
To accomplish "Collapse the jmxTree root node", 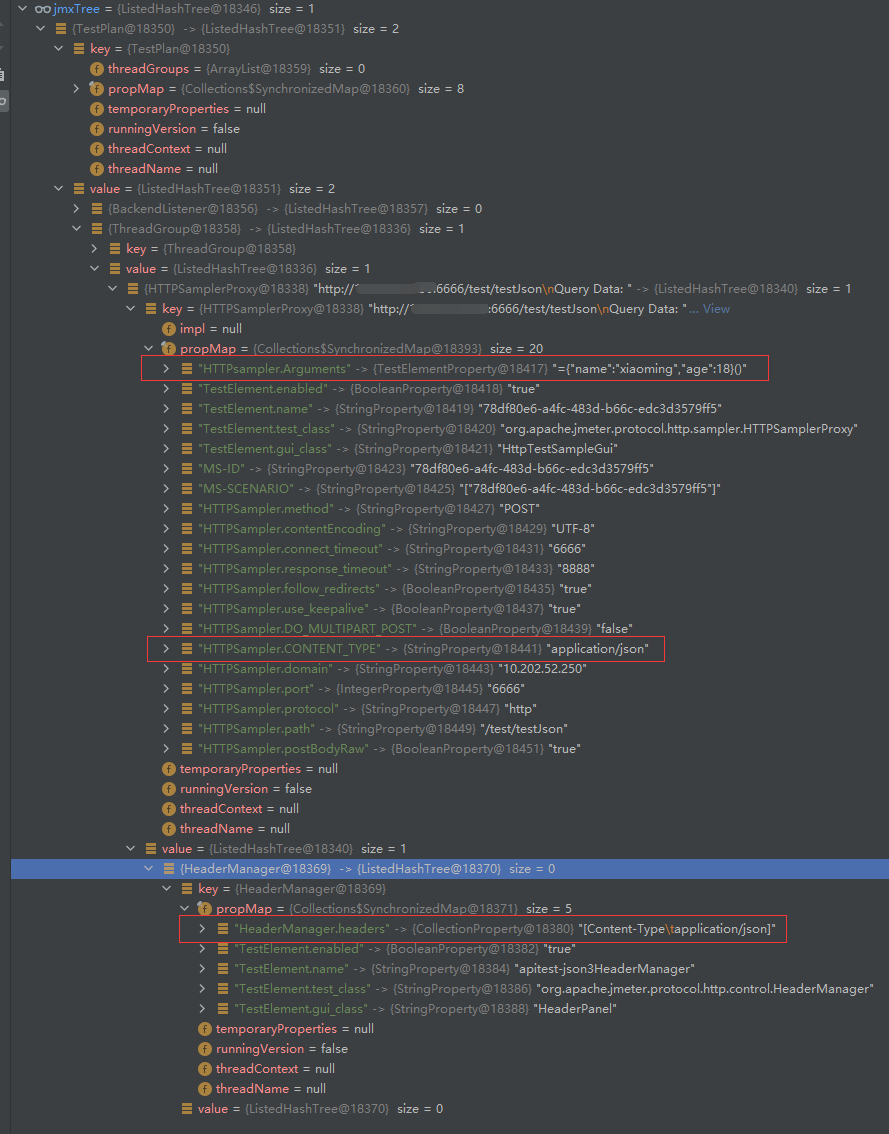I will 22,9.
